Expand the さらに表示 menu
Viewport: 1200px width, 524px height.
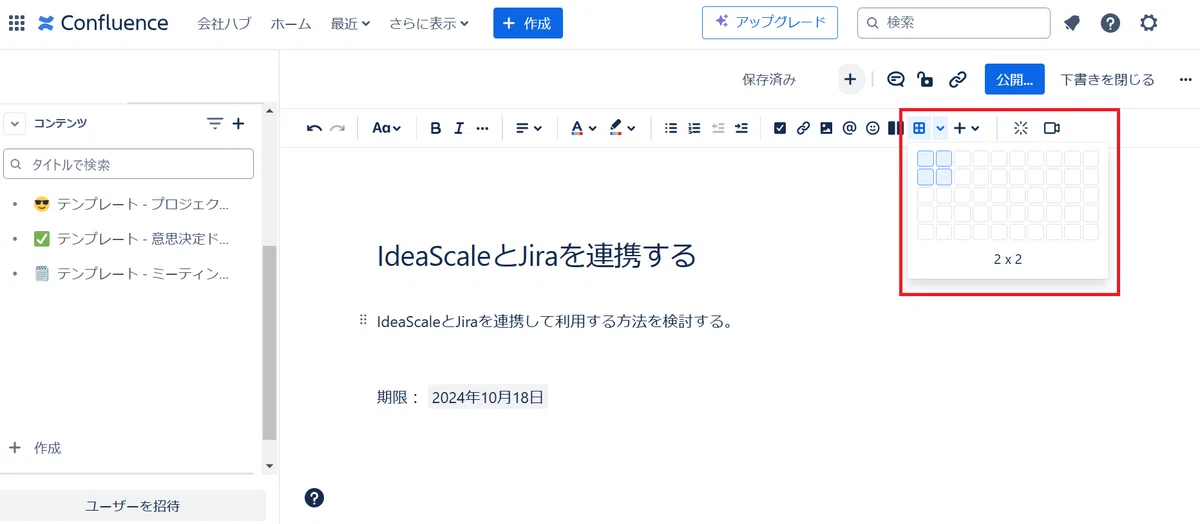(429, 23)
